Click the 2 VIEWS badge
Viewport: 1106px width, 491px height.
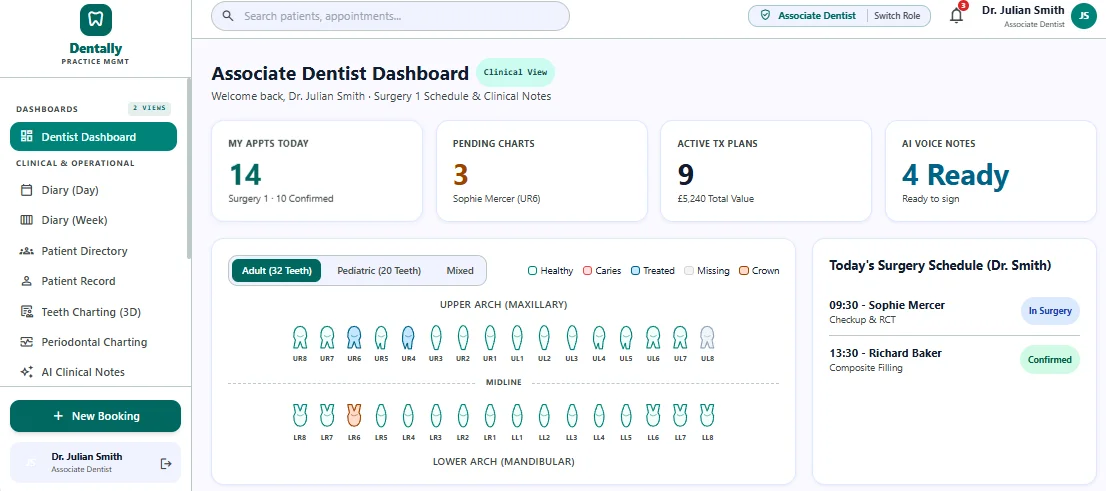(150, 109)
